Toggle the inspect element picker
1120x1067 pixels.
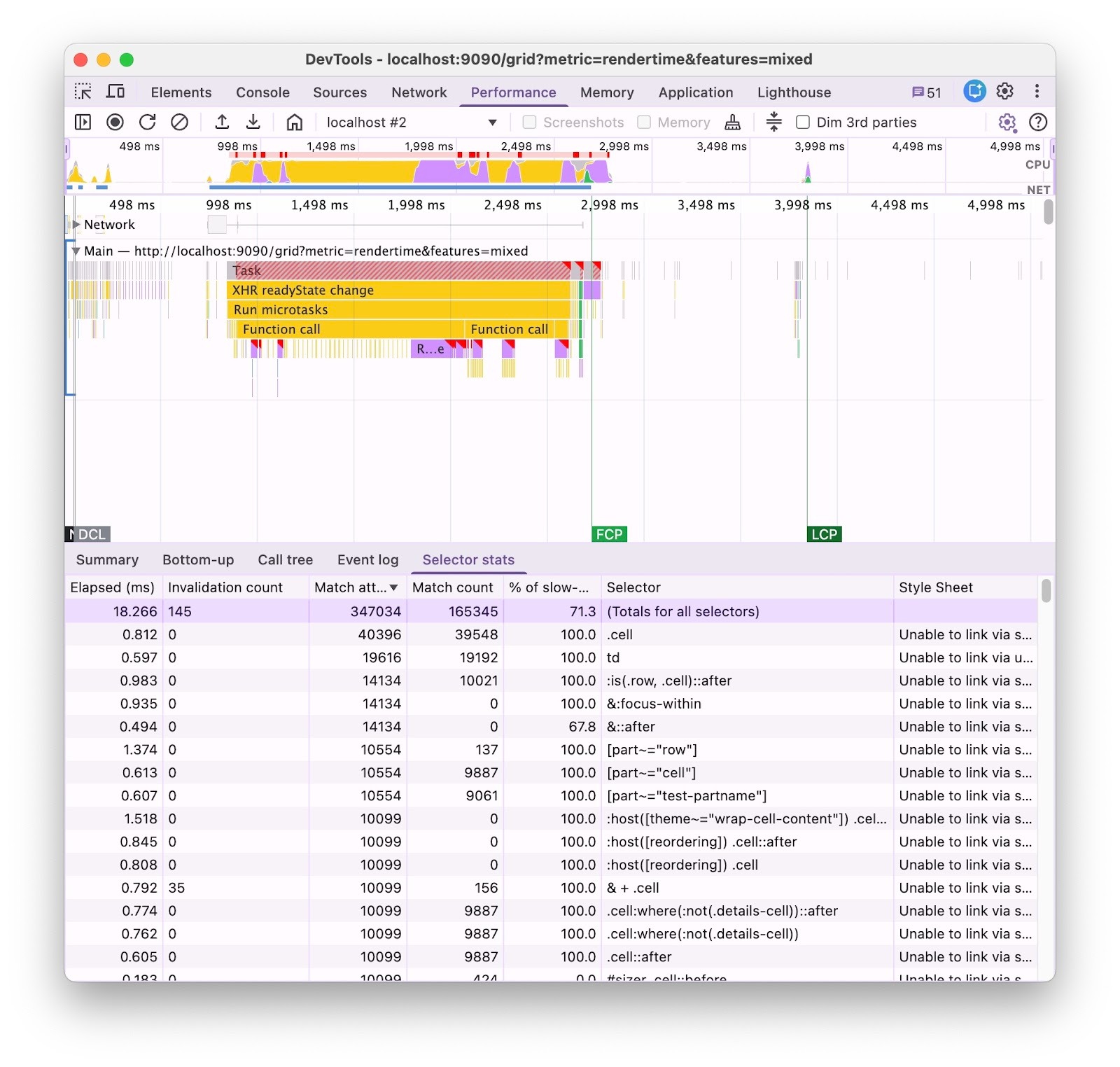[x=83, y=92]
